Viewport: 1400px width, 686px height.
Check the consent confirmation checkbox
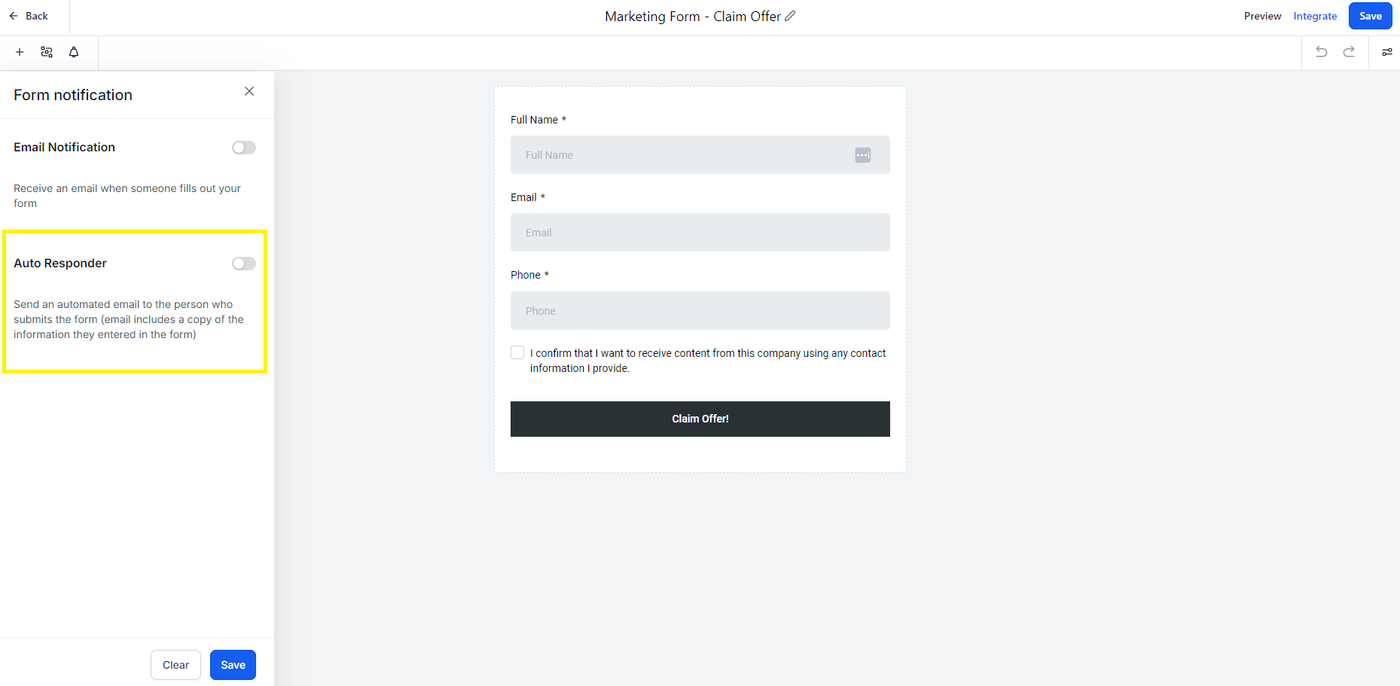[x=517, y=353]
